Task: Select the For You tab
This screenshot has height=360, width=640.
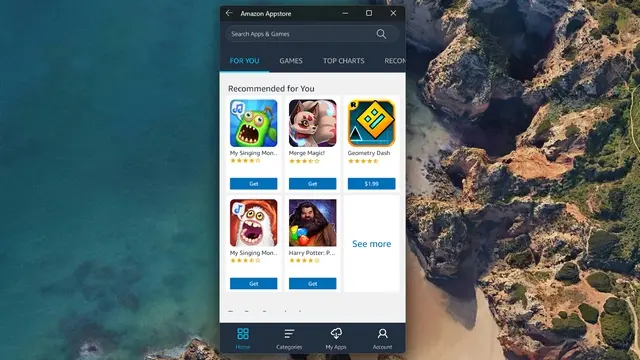Action: 244,61
